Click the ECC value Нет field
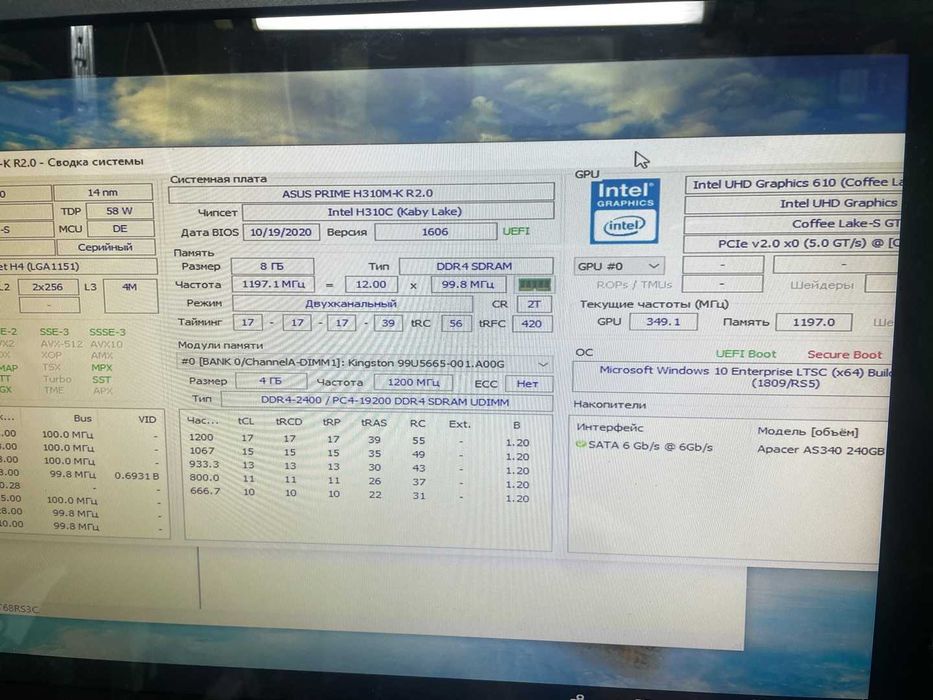 (528, 383)
